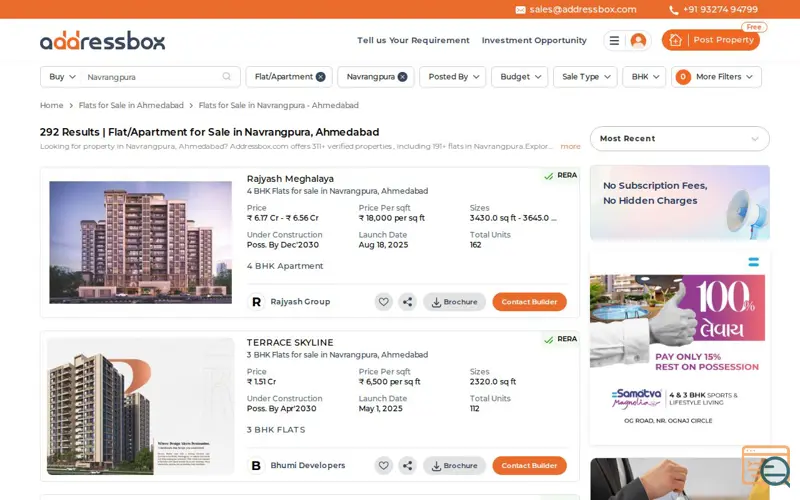The image size is (800, 500).
Task: Expand the Sale Type filter
Action: (x=585, y=77)
